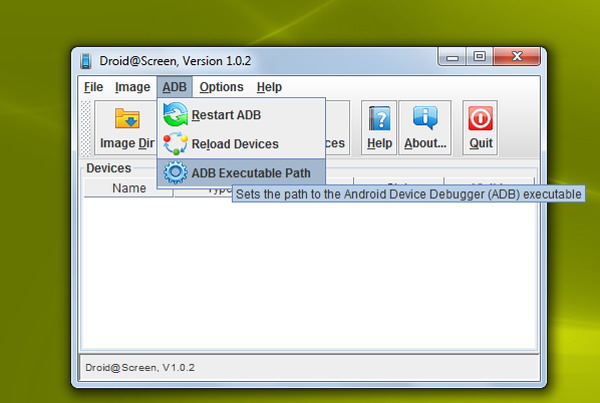Open the Image menu
This screenshot has width=600, height=403.
[x=132, y=87]
